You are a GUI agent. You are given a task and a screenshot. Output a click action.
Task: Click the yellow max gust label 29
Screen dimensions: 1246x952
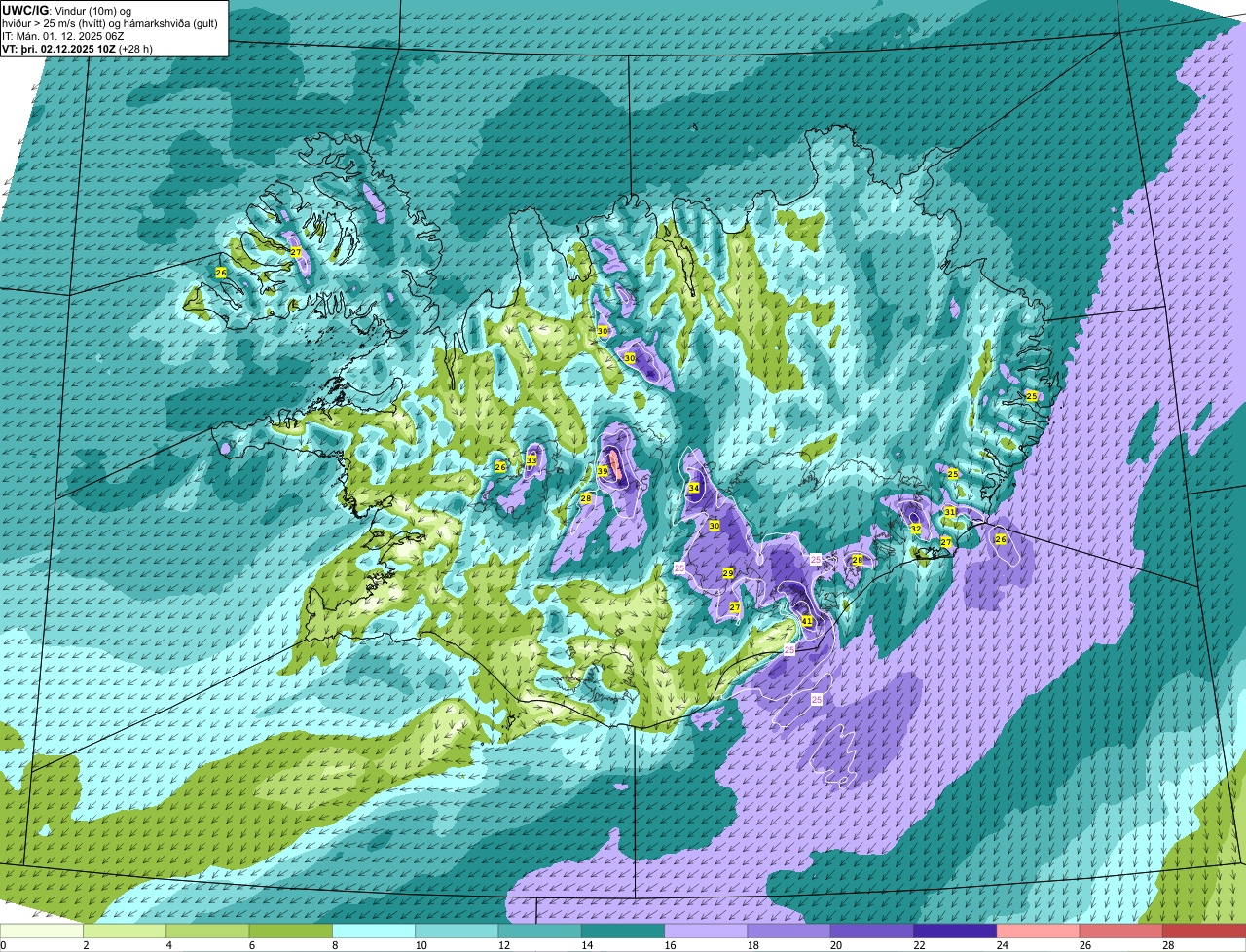[x=728, y=573]
